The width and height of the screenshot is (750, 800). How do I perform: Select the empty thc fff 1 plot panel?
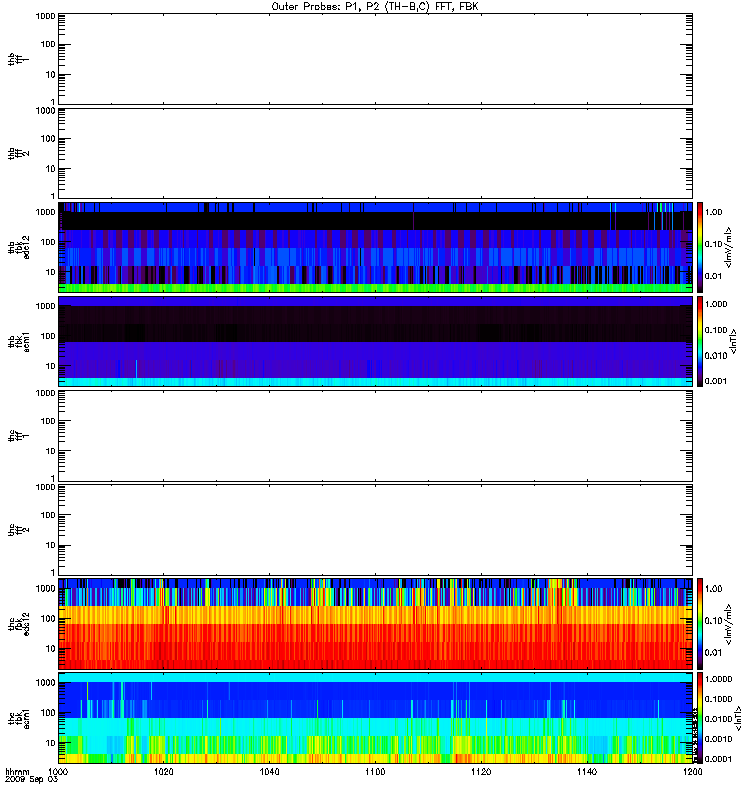coord(376,436)
